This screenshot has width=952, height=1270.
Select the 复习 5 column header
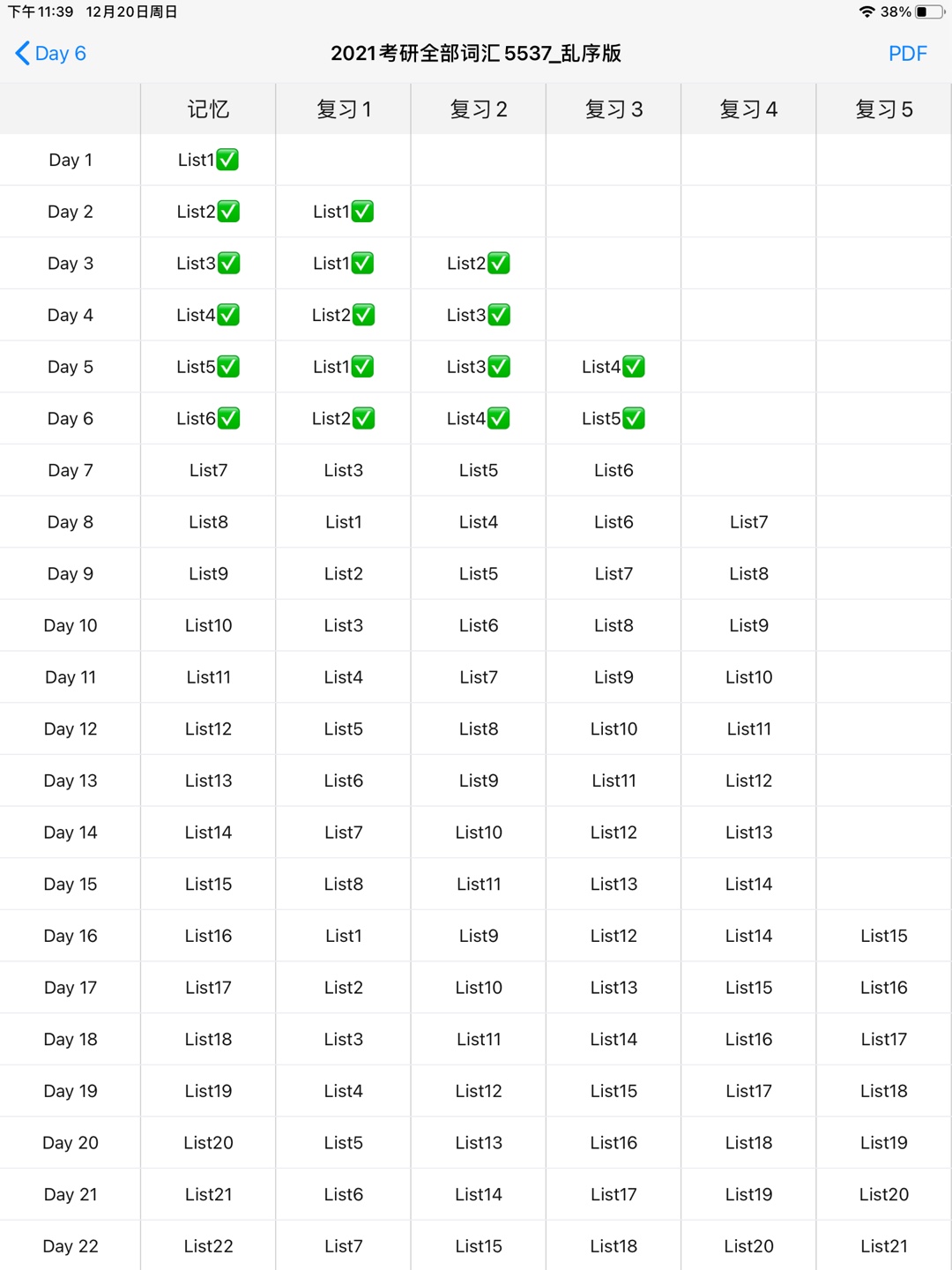click(x=884, y=109)
